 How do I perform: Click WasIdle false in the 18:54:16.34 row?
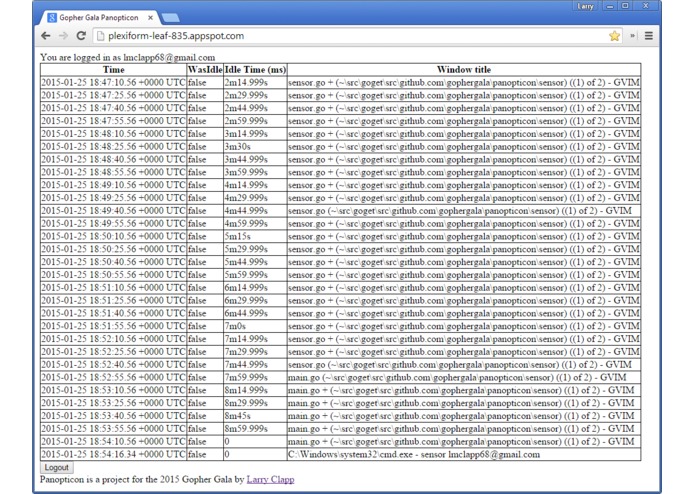pyautogui.click(x=205, y=455)
